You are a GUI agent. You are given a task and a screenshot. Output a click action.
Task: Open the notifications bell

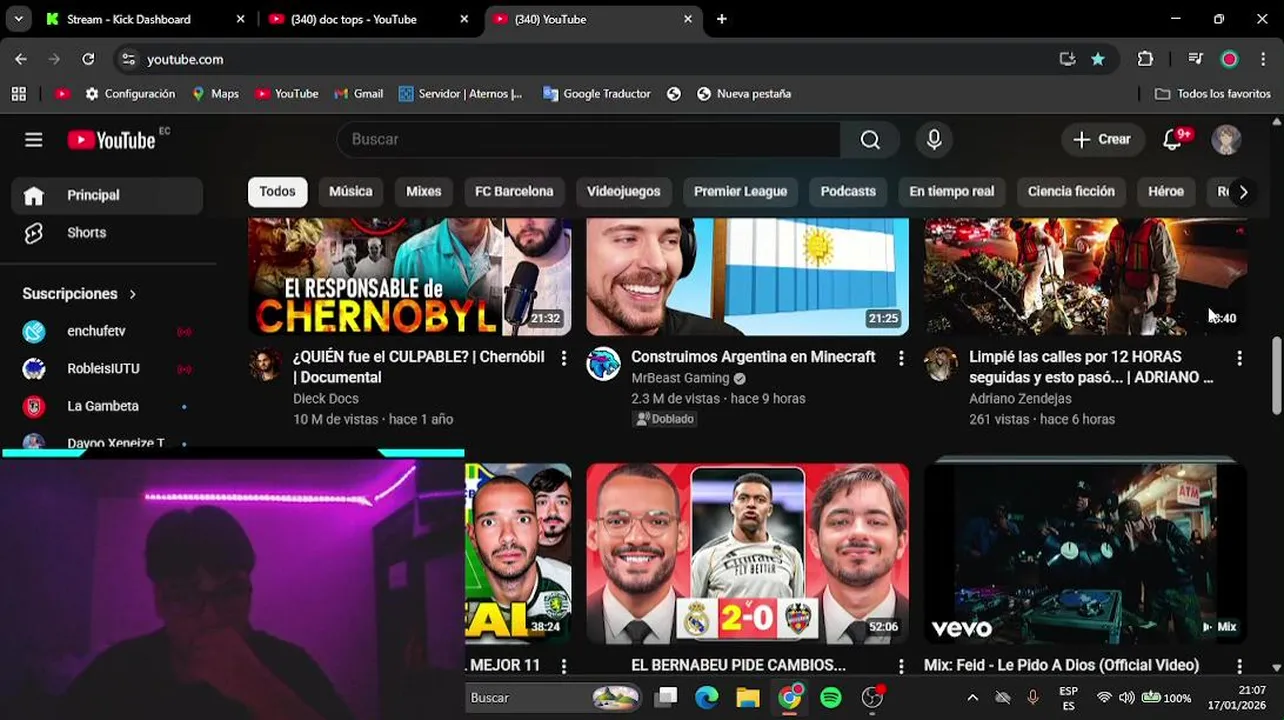[1173, 140]
